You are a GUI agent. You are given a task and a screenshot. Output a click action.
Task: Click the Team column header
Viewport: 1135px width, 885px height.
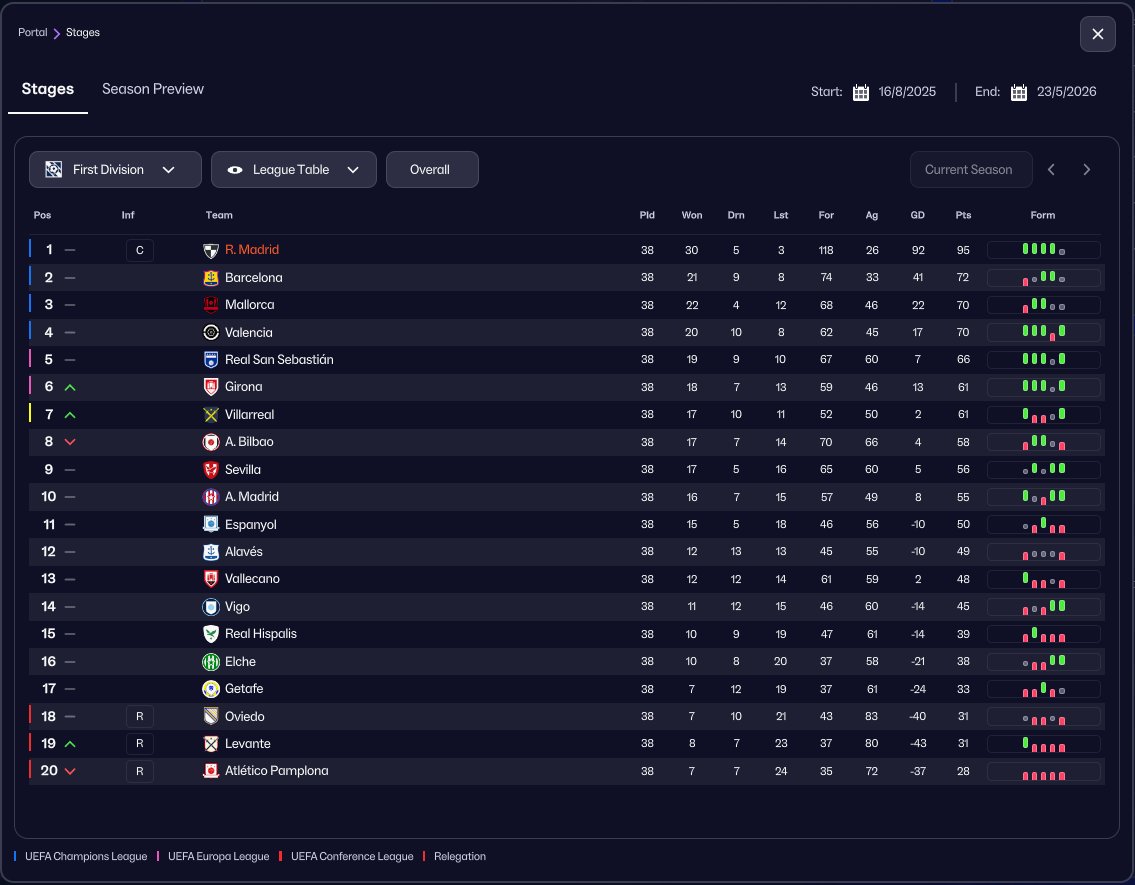(219, 215)
